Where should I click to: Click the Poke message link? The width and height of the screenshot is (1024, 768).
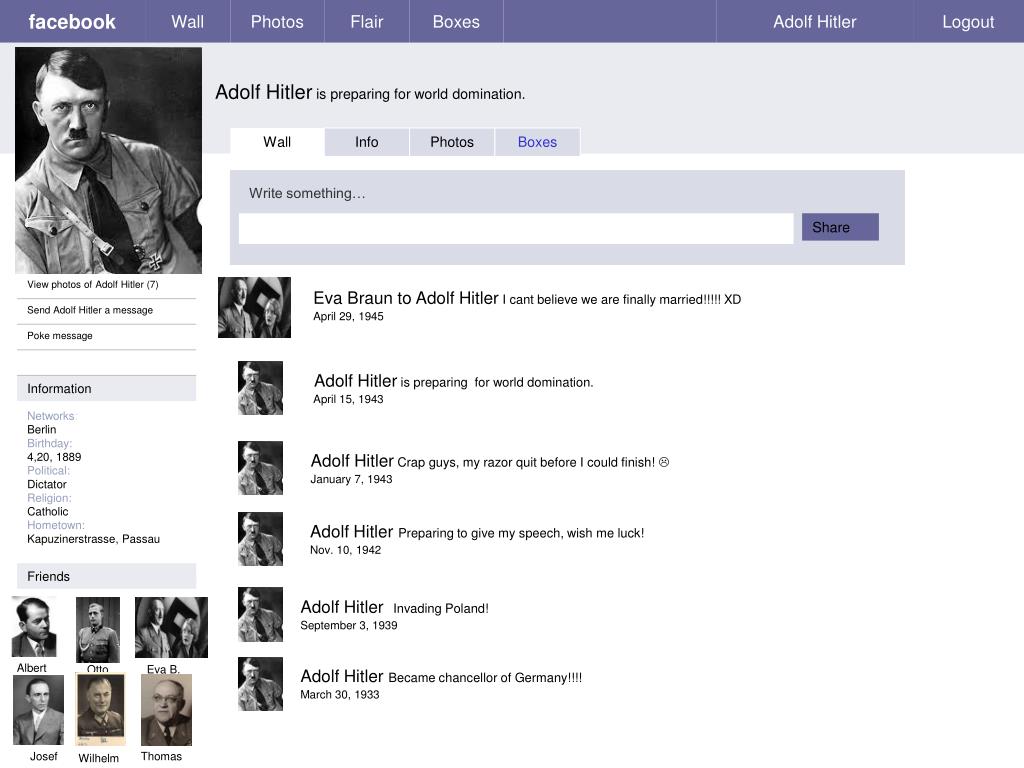coord(59,335)
